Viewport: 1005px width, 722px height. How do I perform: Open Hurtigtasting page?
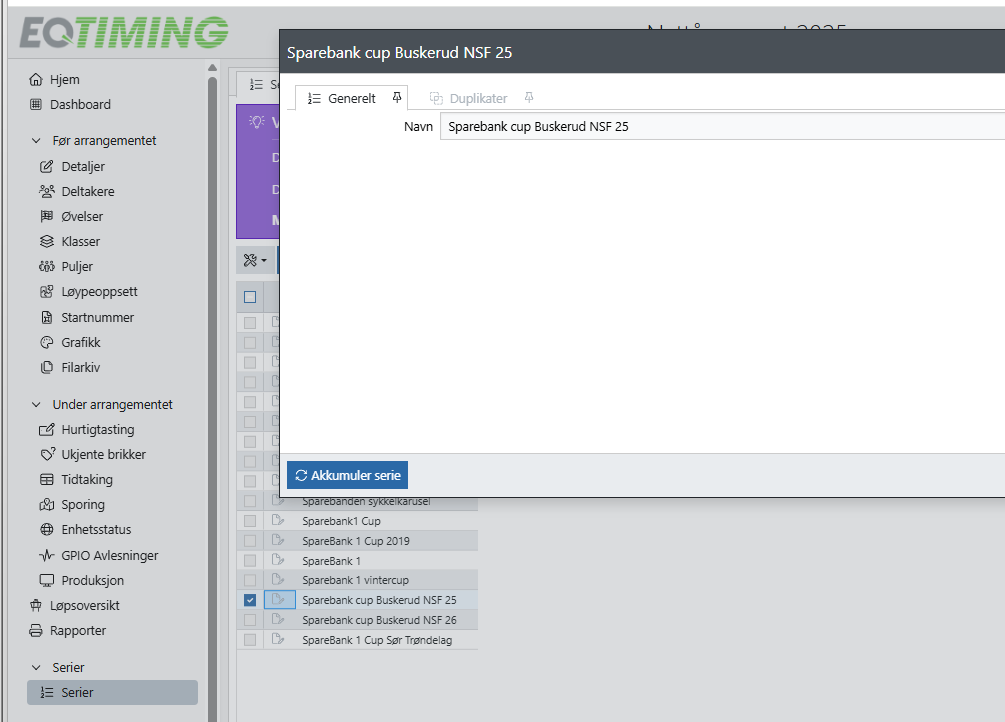[x=87, y=430]
